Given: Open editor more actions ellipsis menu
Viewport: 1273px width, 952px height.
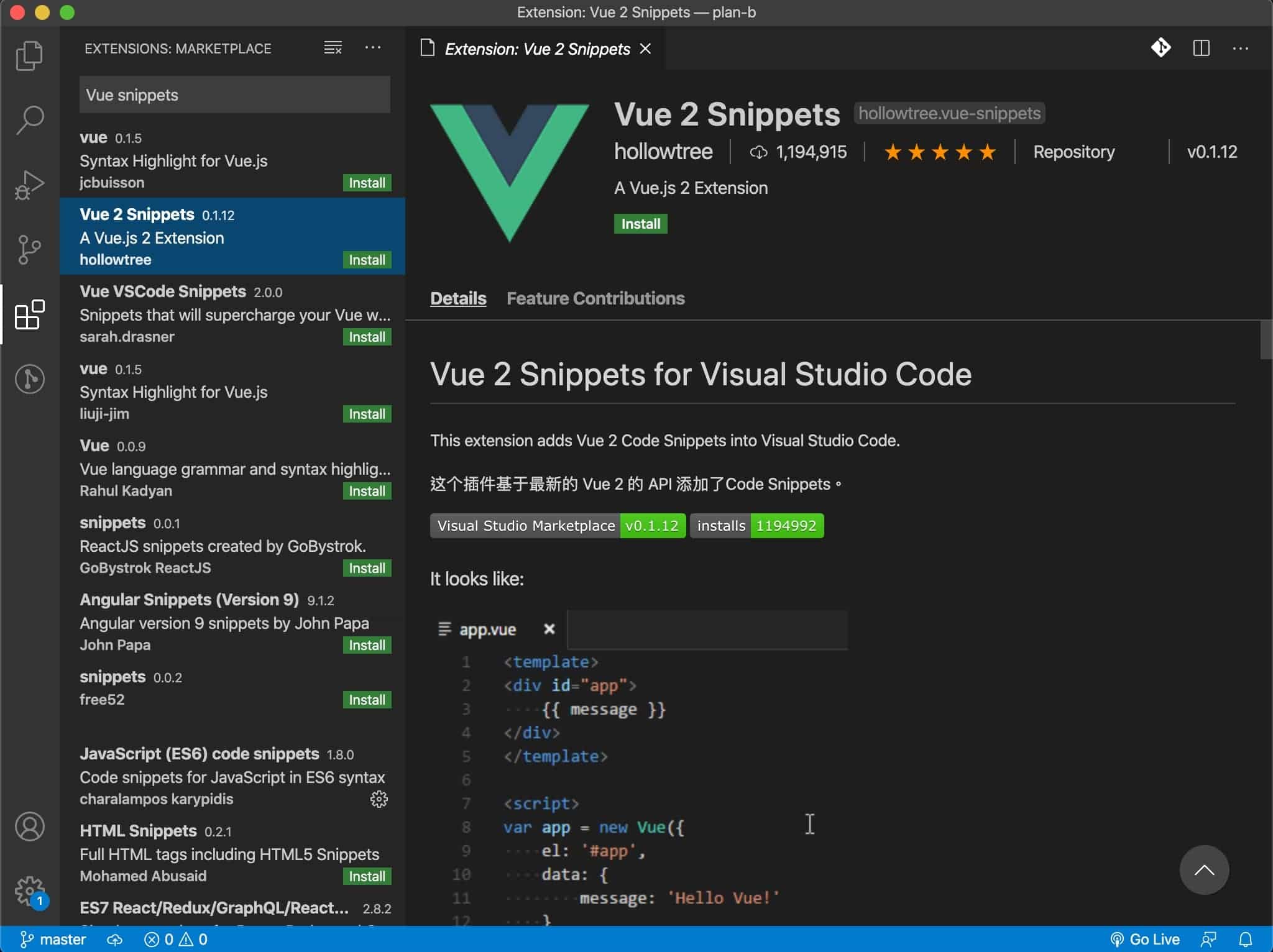Looking at the screenshot, I should (x=1240, y=48).
